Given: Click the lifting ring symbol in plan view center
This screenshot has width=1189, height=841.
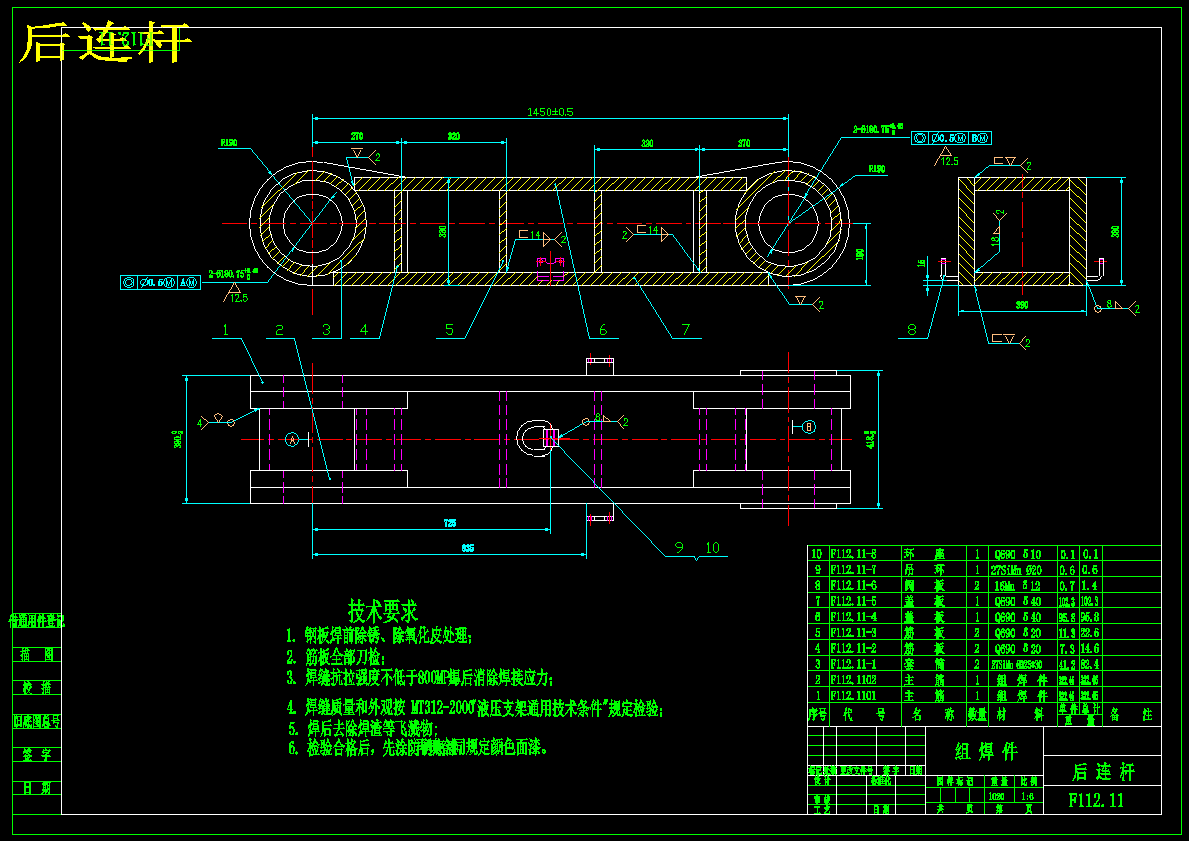Looking at the screenshot, I should (x=537, y=438).
